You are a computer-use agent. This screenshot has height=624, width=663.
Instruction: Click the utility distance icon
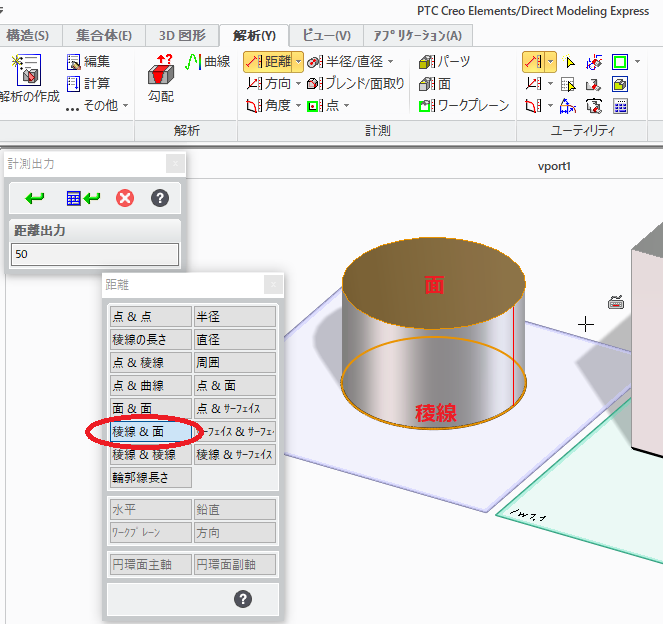point(534,62)
